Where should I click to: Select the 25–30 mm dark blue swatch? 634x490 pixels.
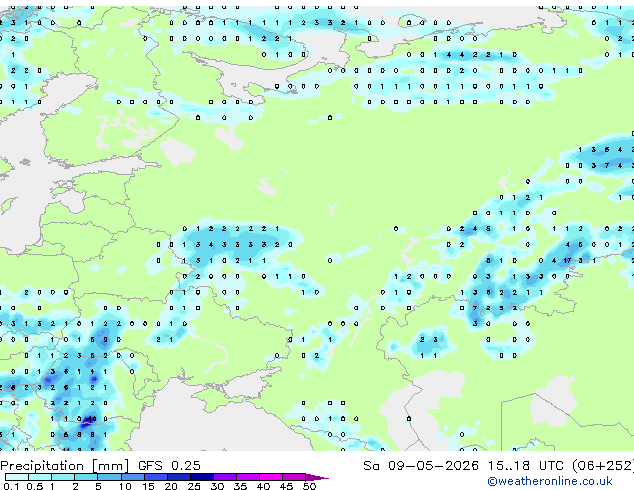(202, 477)
